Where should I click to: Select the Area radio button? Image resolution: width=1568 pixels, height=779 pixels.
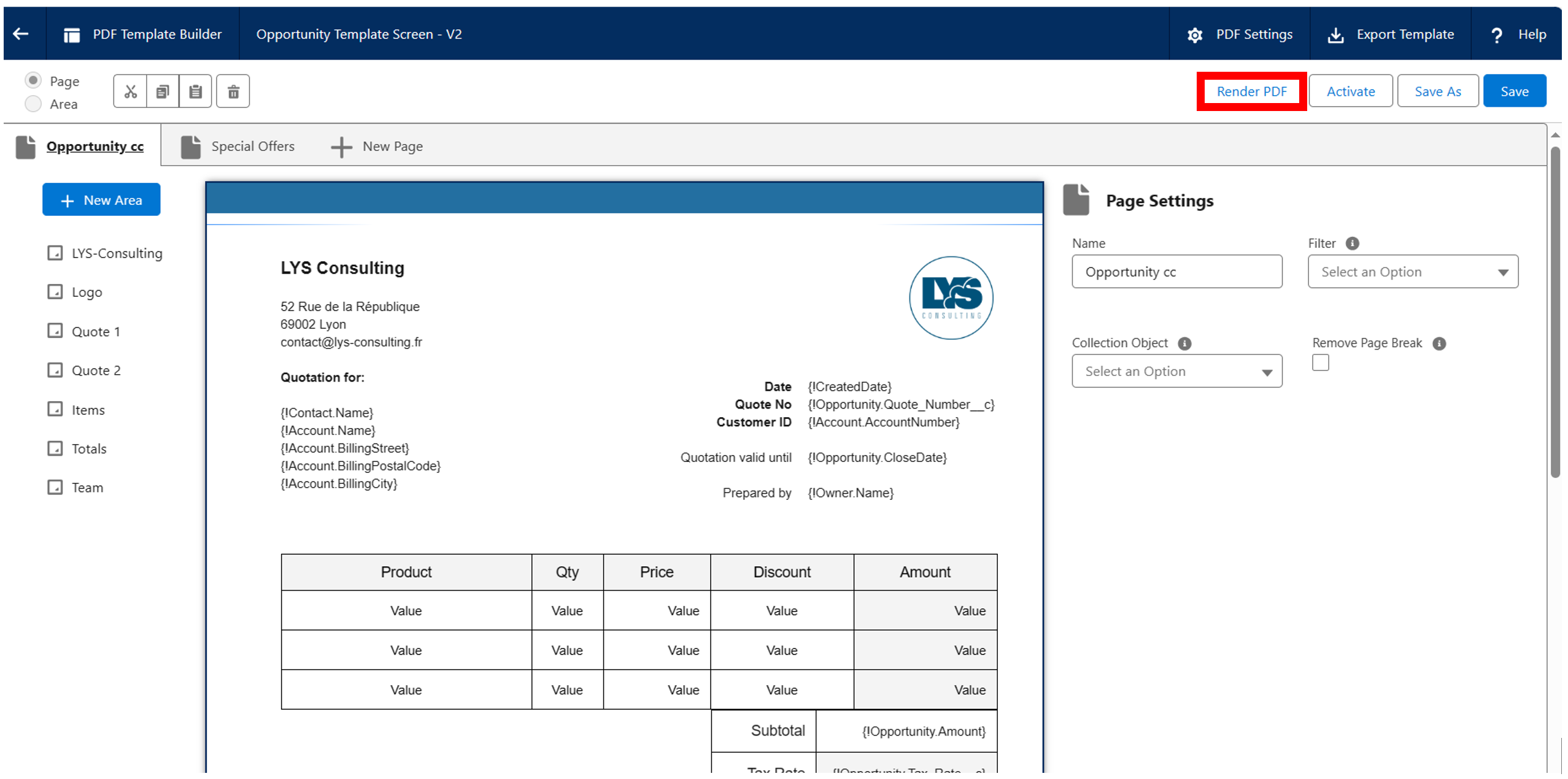pyautogui.click(x=33, y=104)
